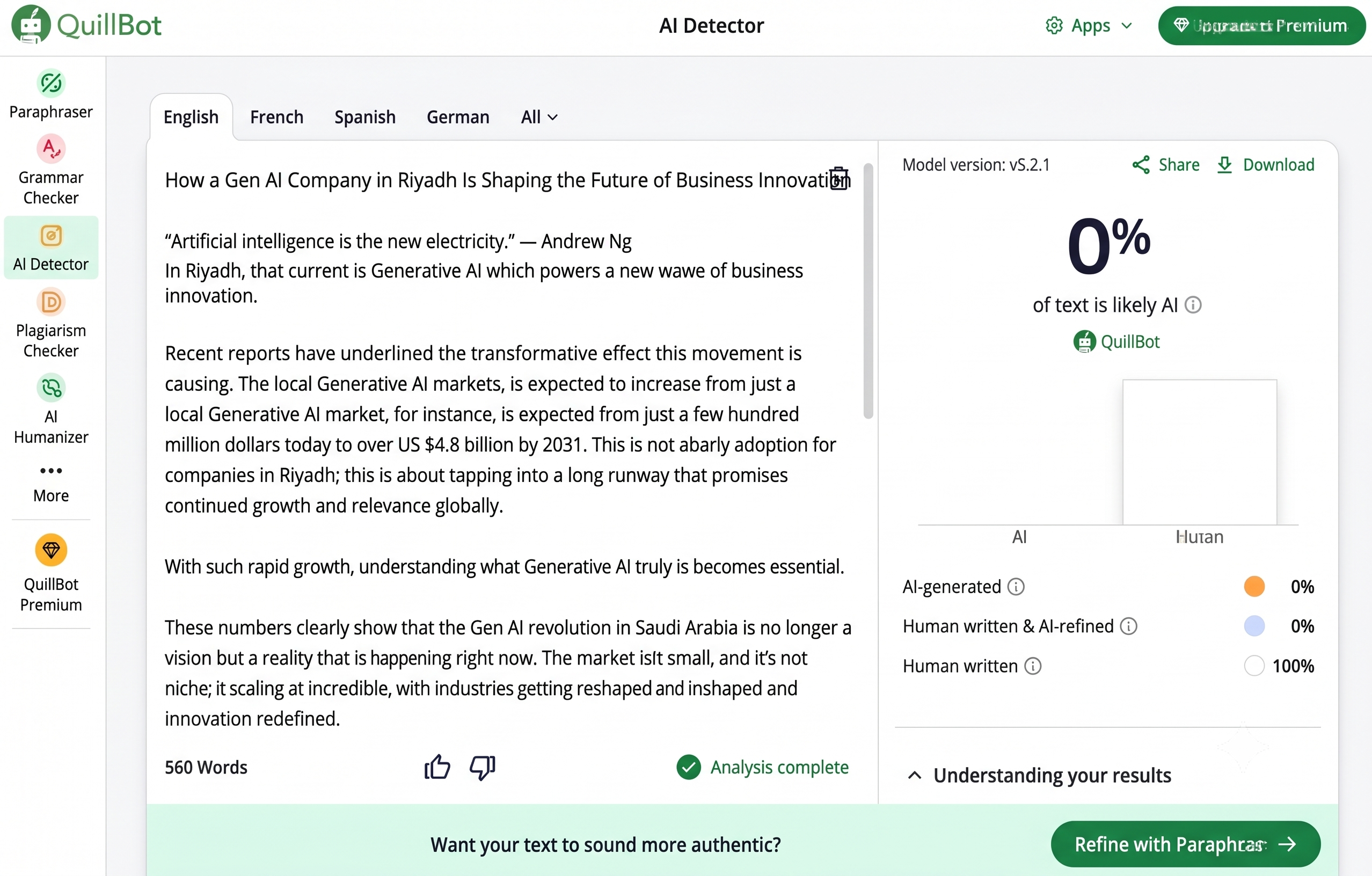The image size is (1372, 876).
Task: Open the Apps dropdown chevron
Action: coord(1127,26)
